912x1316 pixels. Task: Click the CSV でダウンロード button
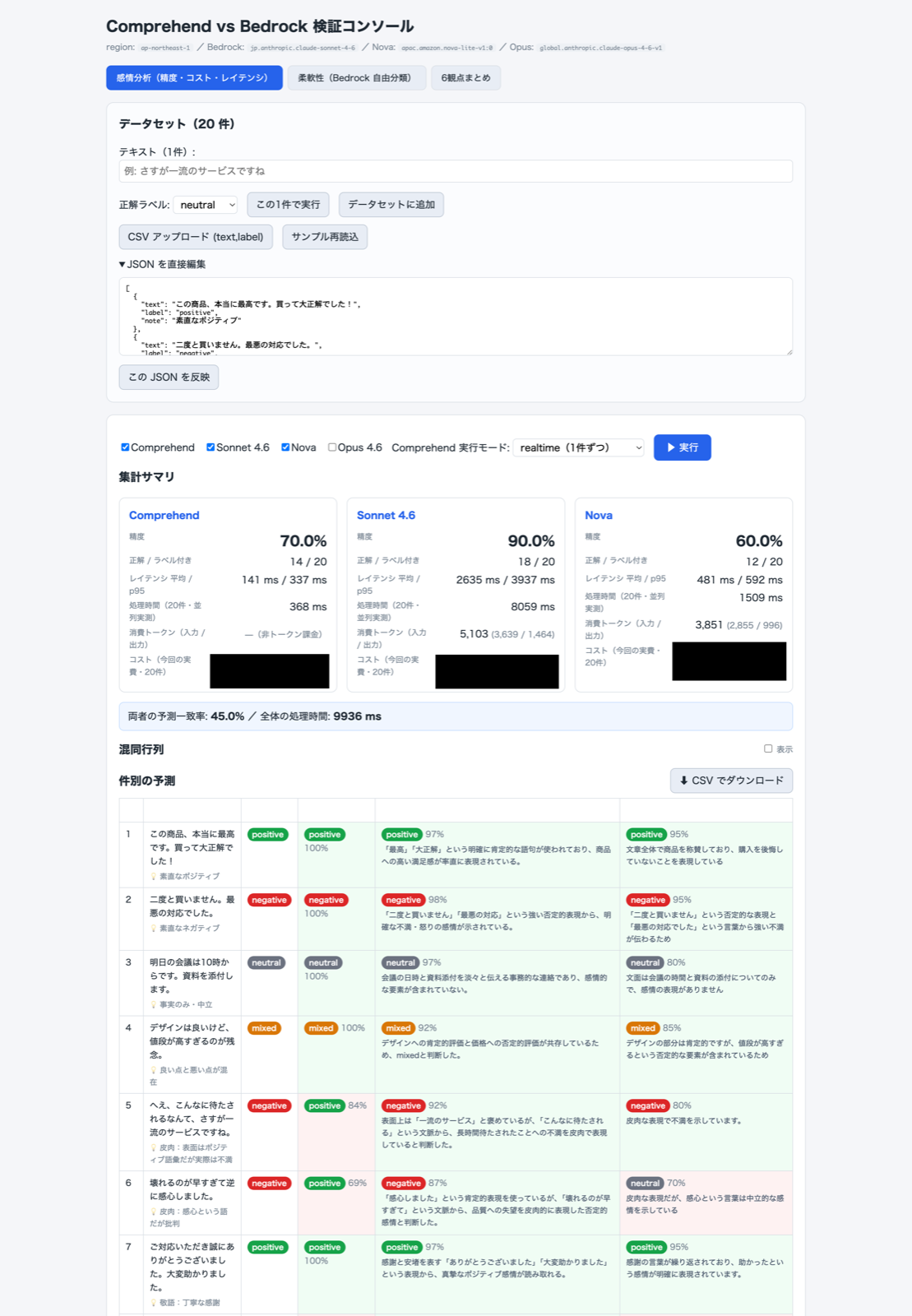coord(731,781)
